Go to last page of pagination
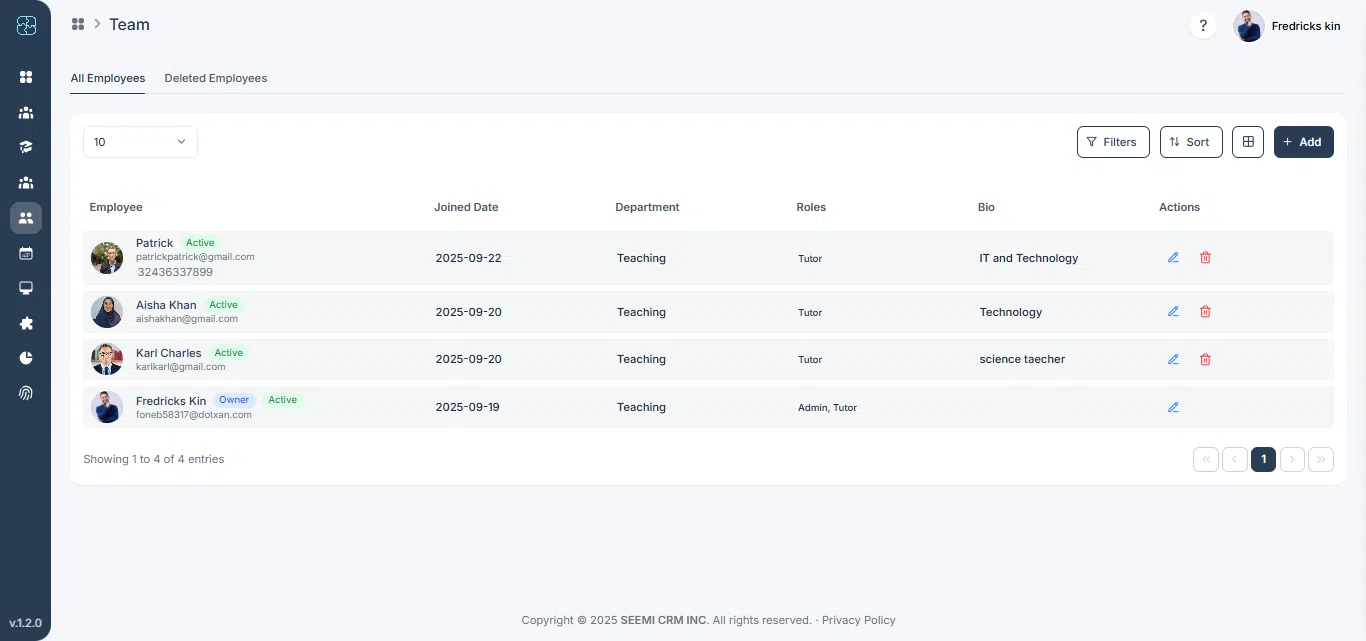Screen dimensions: 1366x641 coord(1321,459)
